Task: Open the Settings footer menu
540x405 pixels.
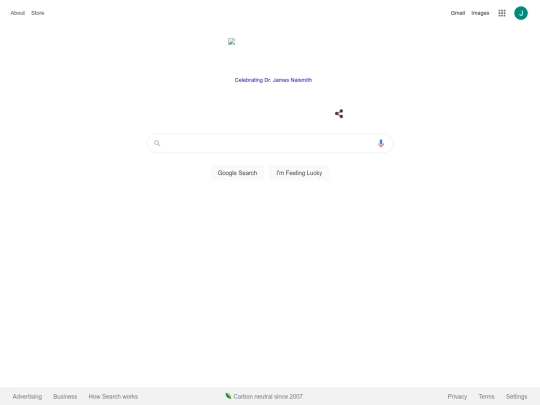Action: pyautogui.click(x=516, y=396)
